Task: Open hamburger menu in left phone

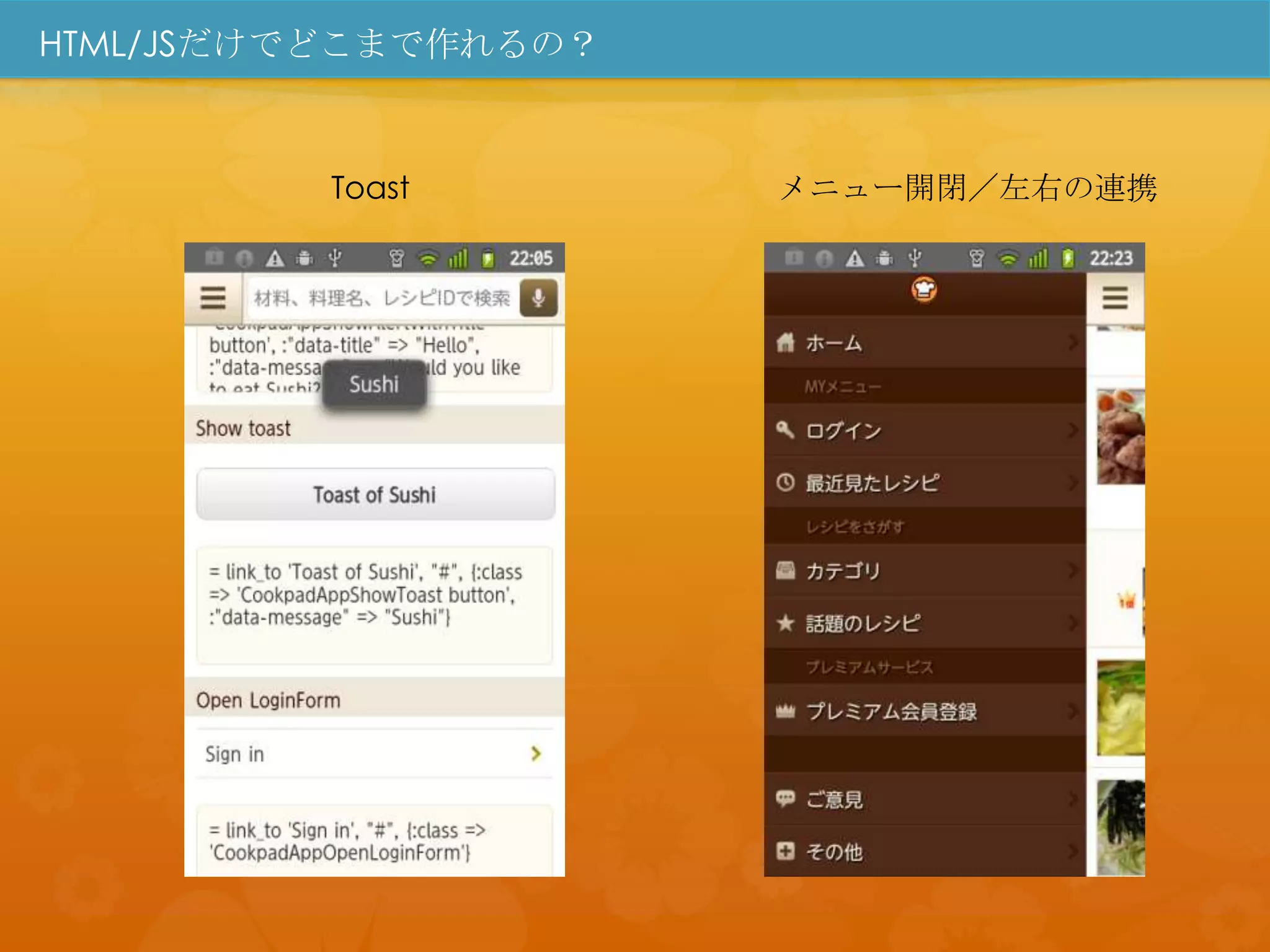Action: click(213, 298)
